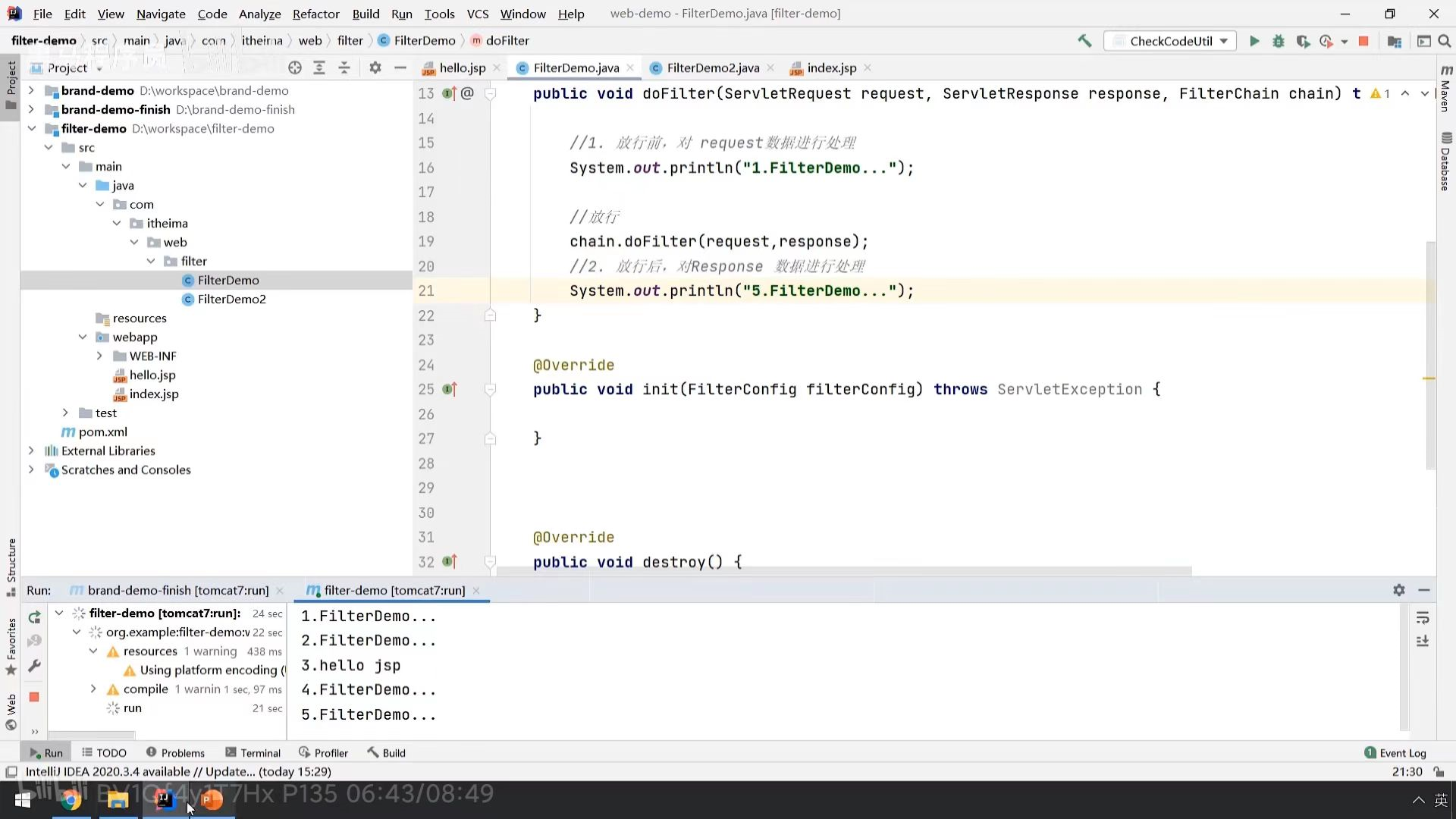The image size is (1456, 819).
Task: Open Run panel settings gear
Action: 1399,590
